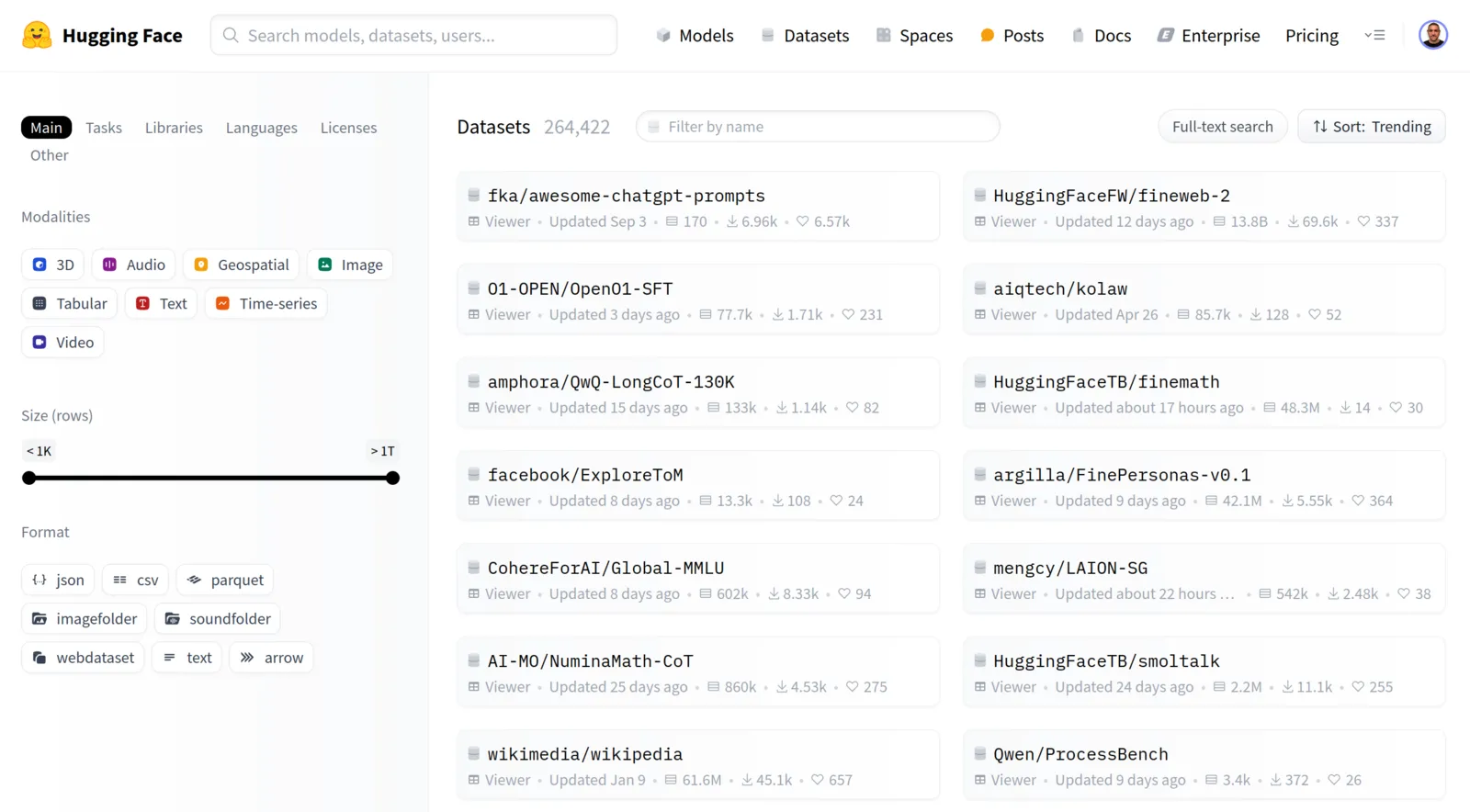Screen dimensions: 1470x812
Task: Click the Full-text search button
Action: pyautogui.click(x=1222, y=126)
